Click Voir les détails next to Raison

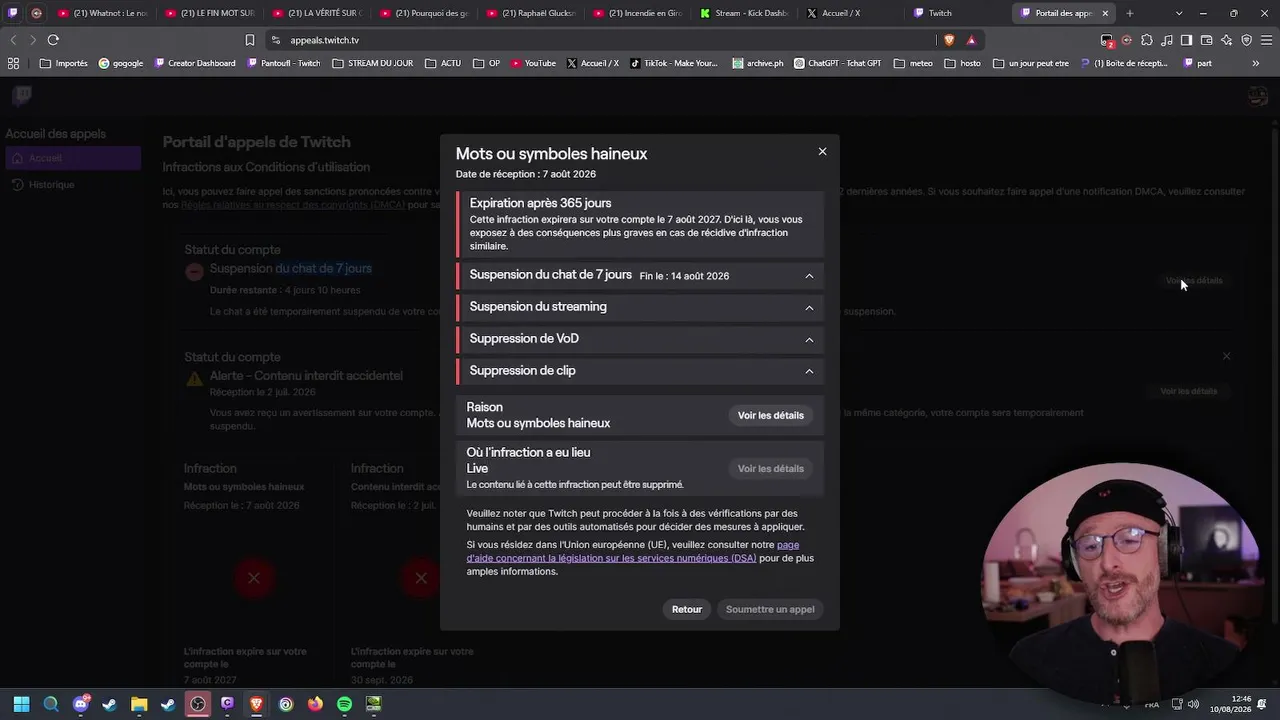coord(770,415)
